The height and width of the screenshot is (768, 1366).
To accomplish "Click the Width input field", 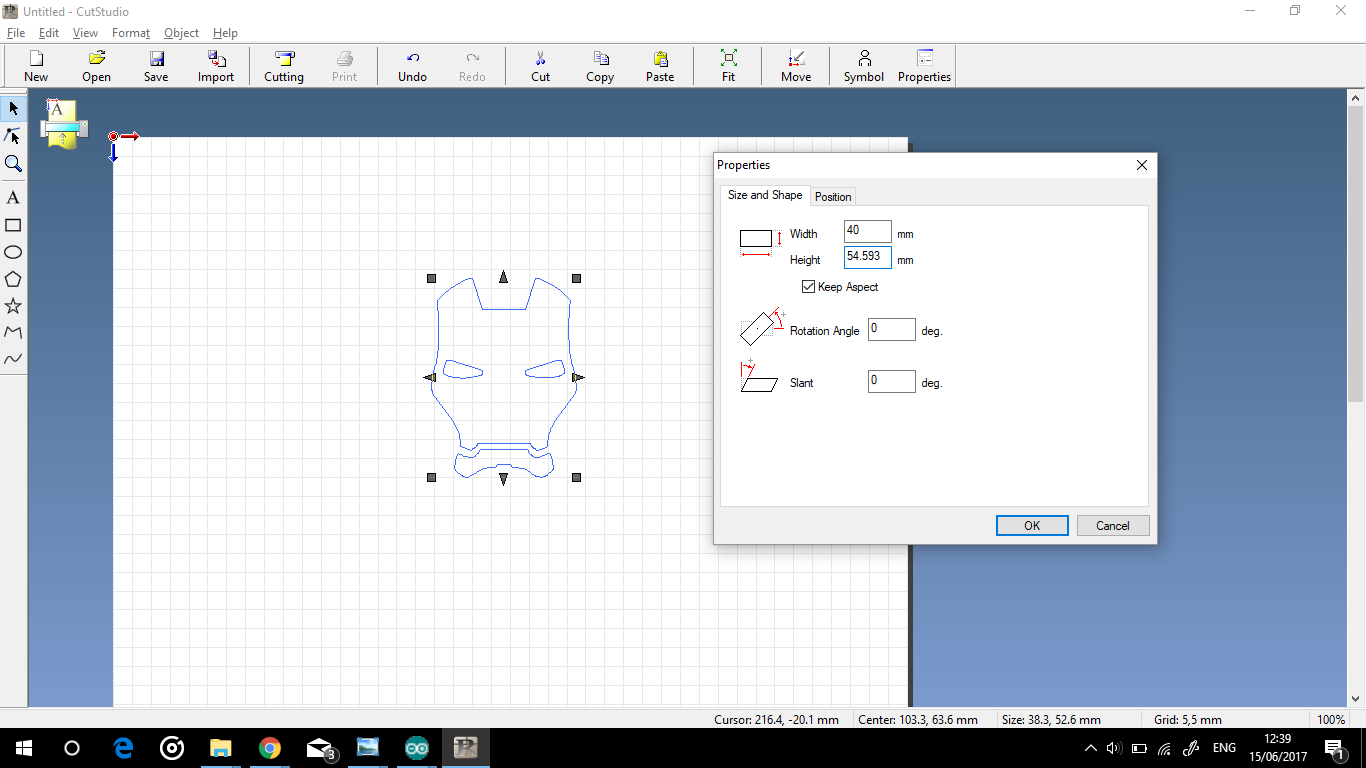I will (x=867, y=231).
